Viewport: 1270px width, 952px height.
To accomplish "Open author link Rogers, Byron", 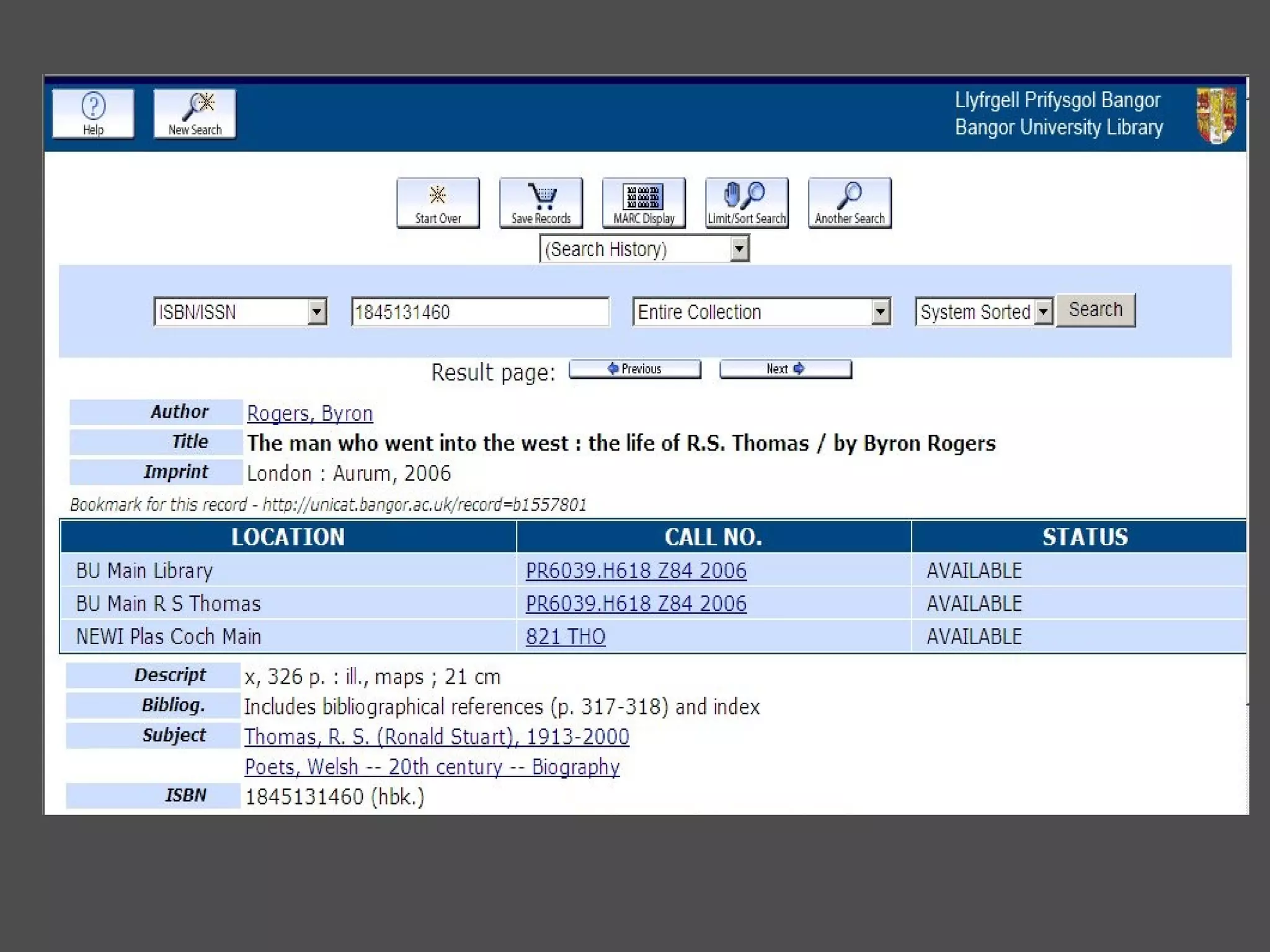I will (309, 413).
